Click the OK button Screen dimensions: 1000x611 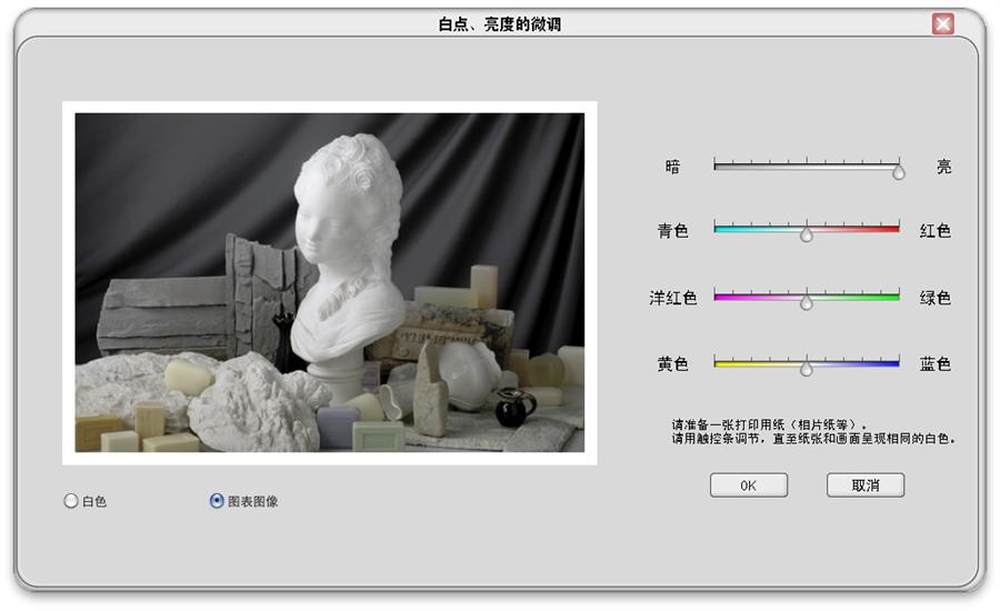coord(749,485)
